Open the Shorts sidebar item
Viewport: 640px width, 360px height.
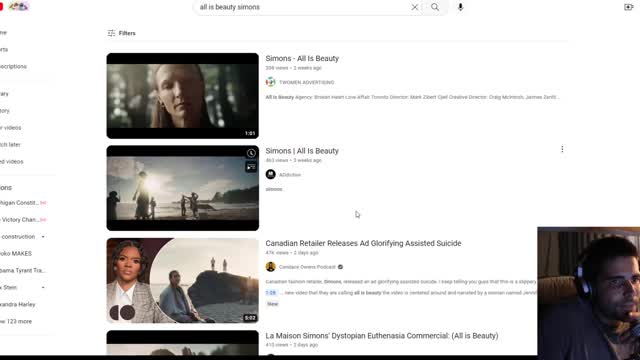click(x=4, y=49)
